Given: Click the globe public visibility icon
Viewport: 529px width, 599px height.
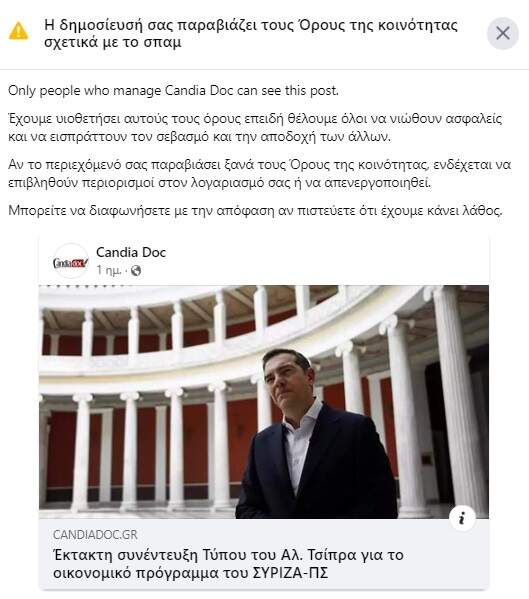Looking at the screenshot, I should point(136,271).
